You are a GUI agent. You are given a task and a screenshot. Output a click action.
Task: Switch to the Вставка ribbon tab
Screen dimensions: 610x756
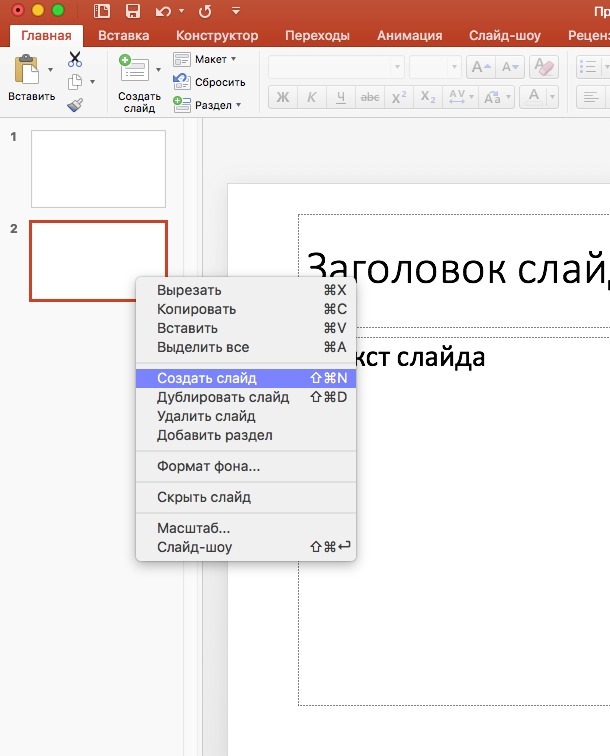(124, 35)
